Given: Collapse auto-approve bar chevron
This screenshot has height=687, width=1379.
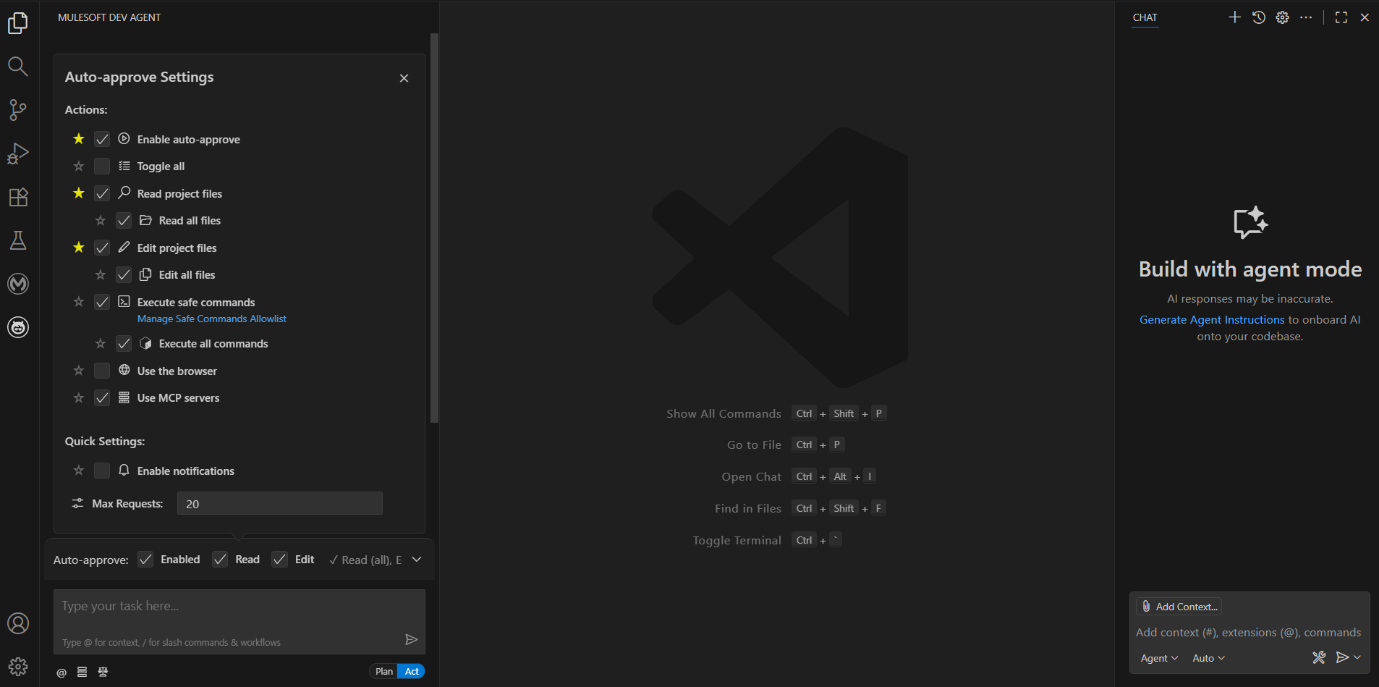Looking at the screenshot, I should point(417,559).
